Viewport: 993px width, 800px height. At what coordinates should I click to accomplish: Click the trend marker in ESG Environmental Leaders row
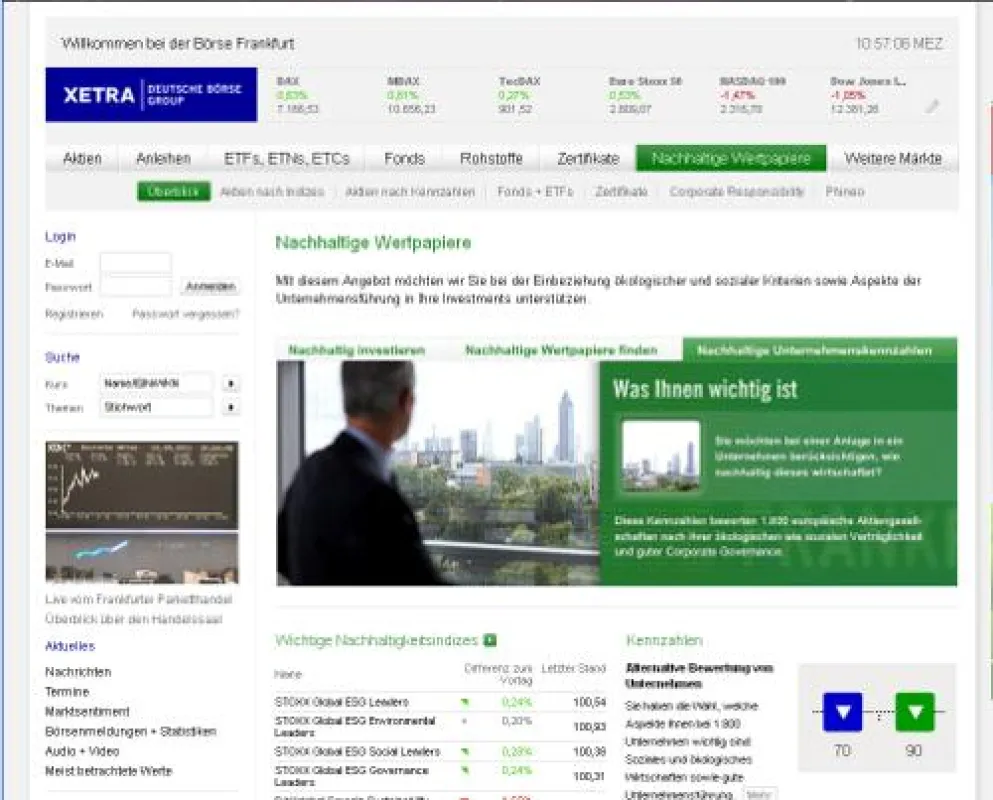click(465, 721)
